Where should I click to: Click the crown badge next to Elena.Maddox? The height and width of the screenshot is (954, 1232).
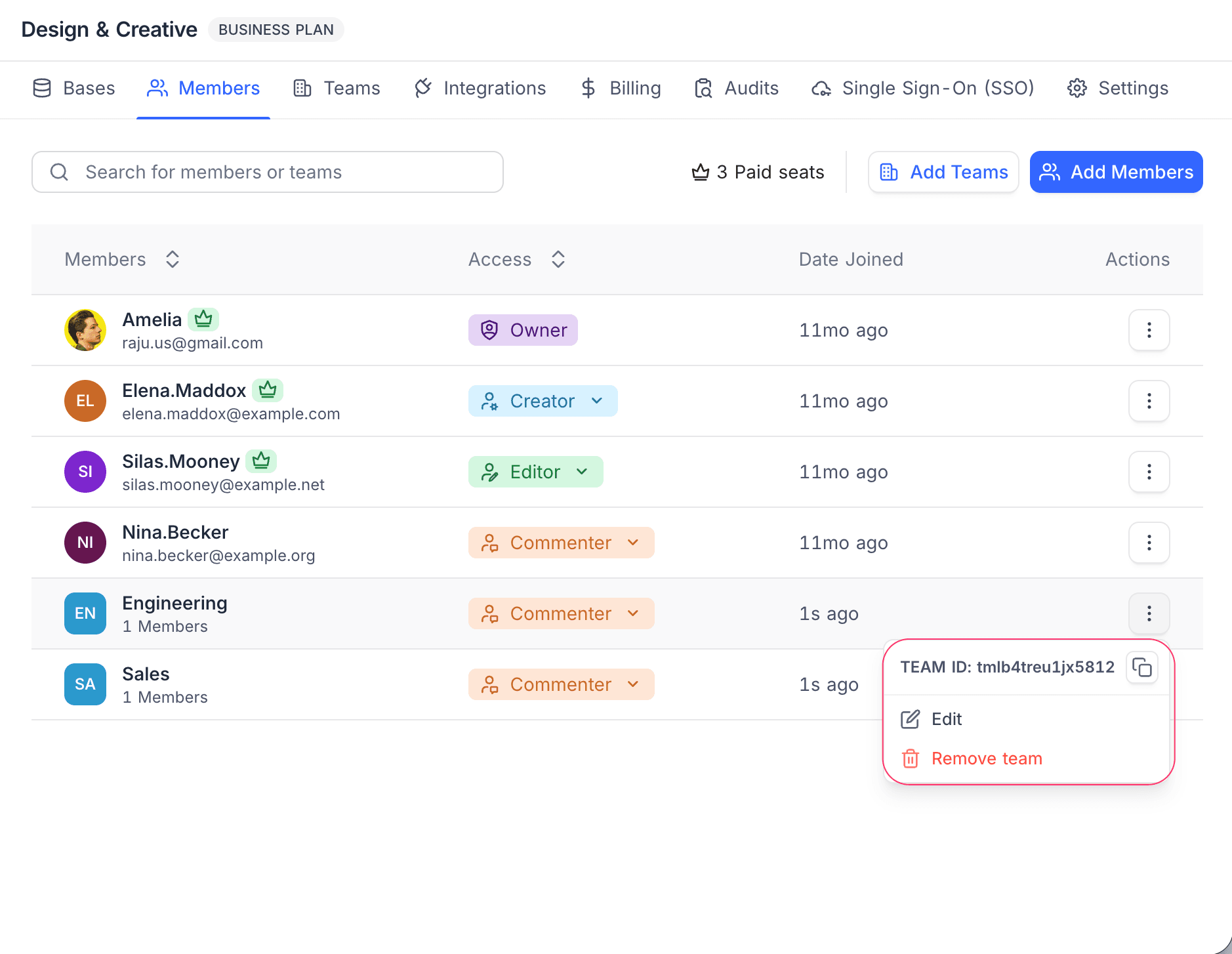(x=268, y=390)
